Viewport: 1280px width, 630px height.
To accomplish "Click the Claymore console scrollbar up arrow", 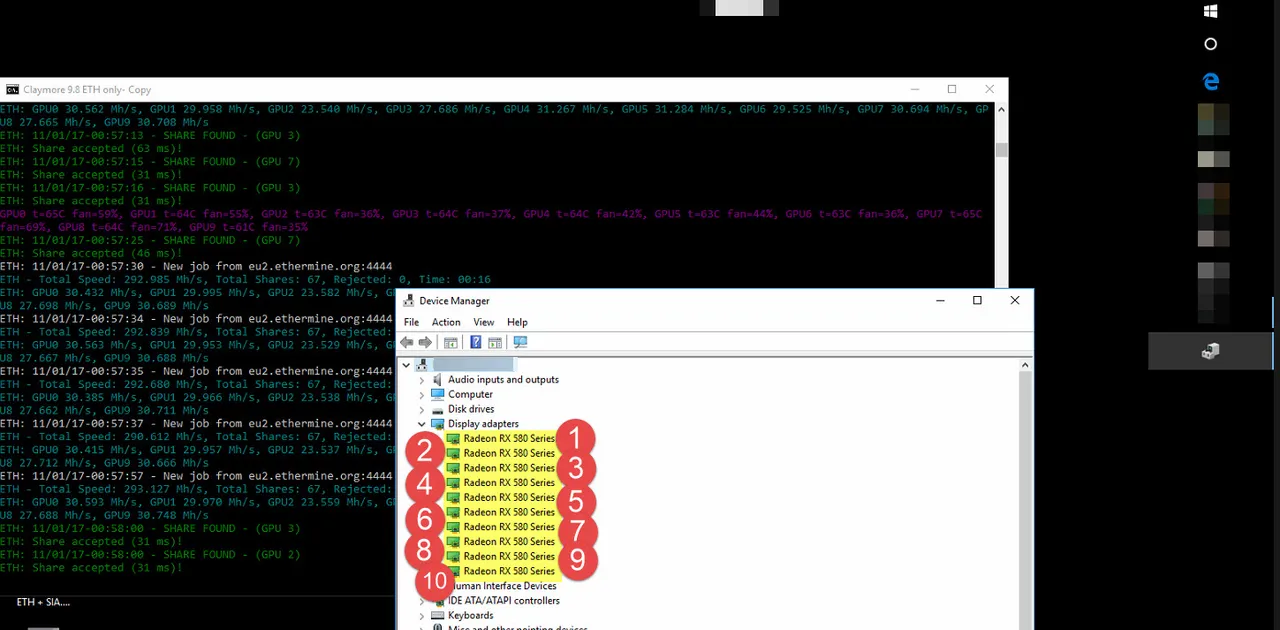I will click(x=1001, y=109).
